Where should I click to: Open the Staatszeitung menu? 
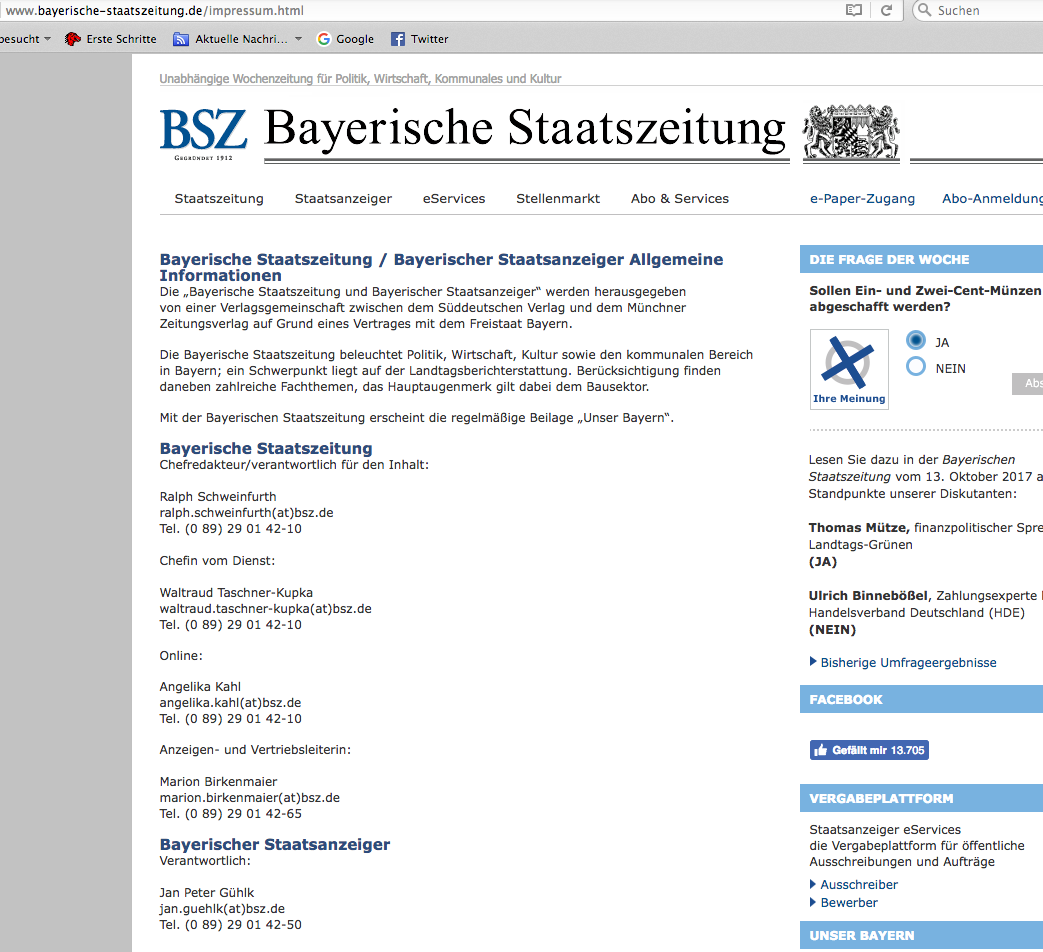[219, 198]
